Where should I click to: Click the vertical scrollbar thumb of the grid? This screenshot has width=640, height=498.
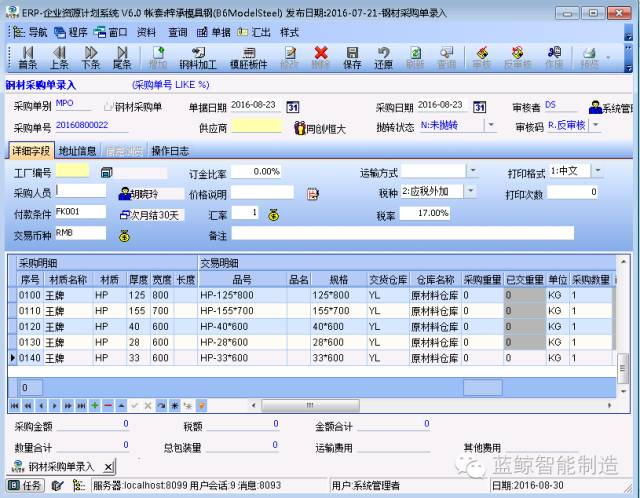point(623,369)
